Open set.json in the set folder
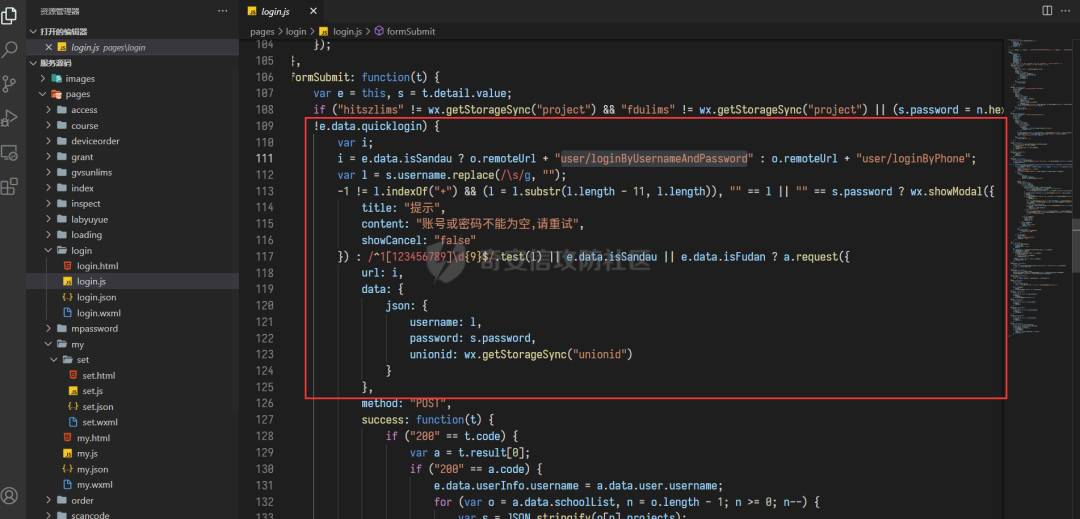The image size is (1080, 519). [x=97, y=407]
